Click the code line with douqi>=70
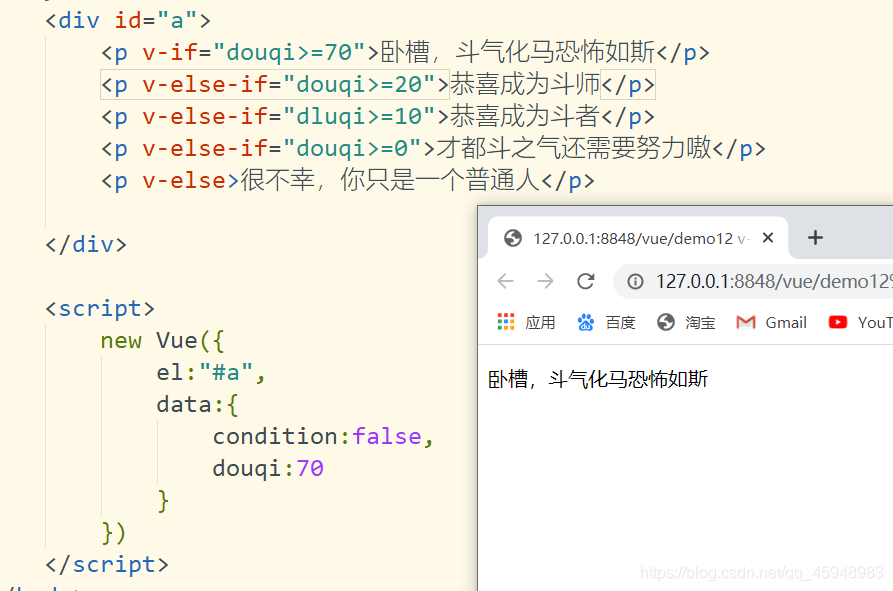The image size is (893, 591). (405, 53)
